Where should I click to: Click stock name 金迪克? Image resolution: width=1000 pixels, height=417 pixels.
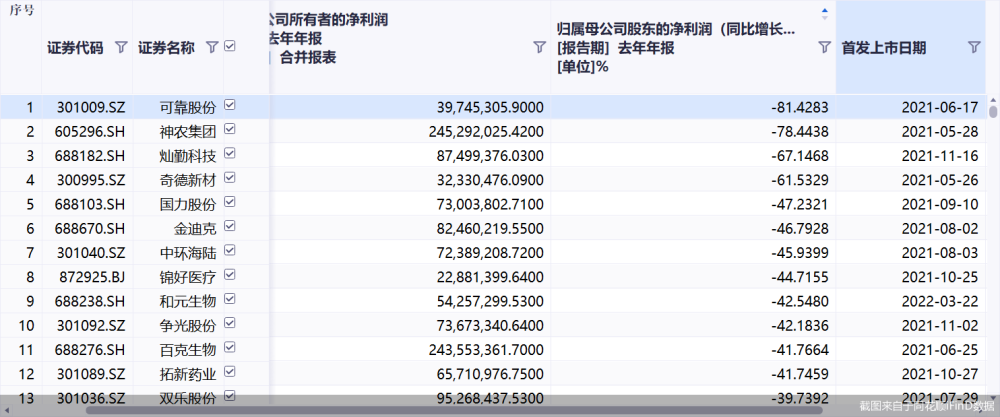(x=195, y=229)
